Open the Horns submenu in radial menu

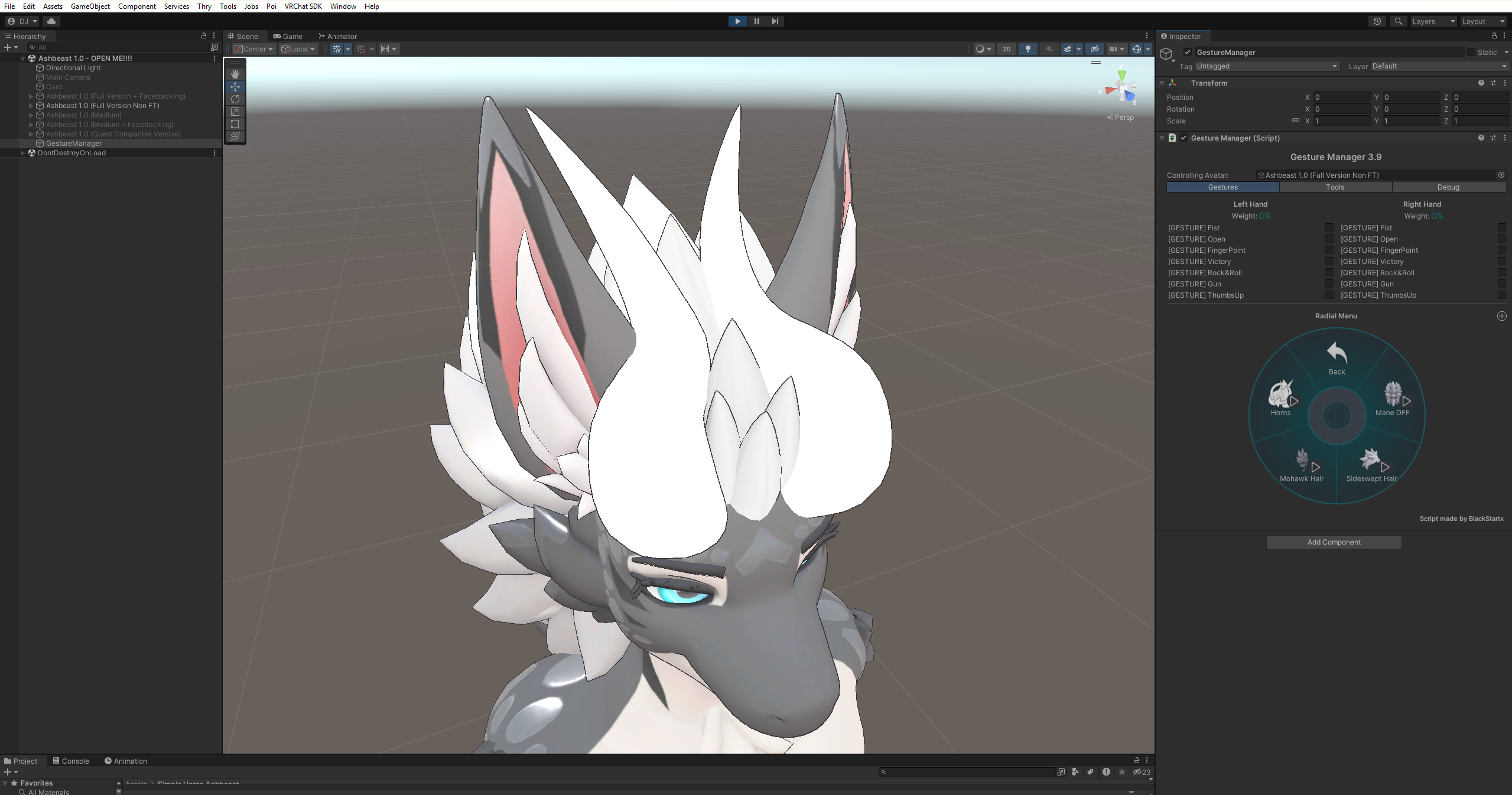click(x=1281, y=398)
